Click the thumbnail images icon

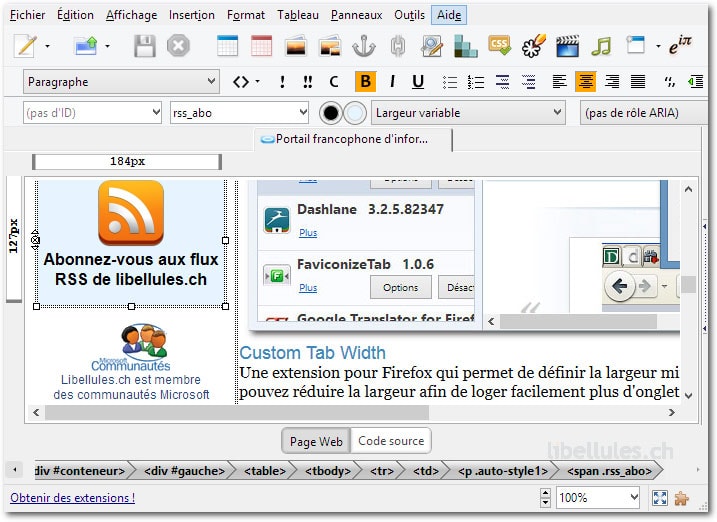tap(330, 46)
